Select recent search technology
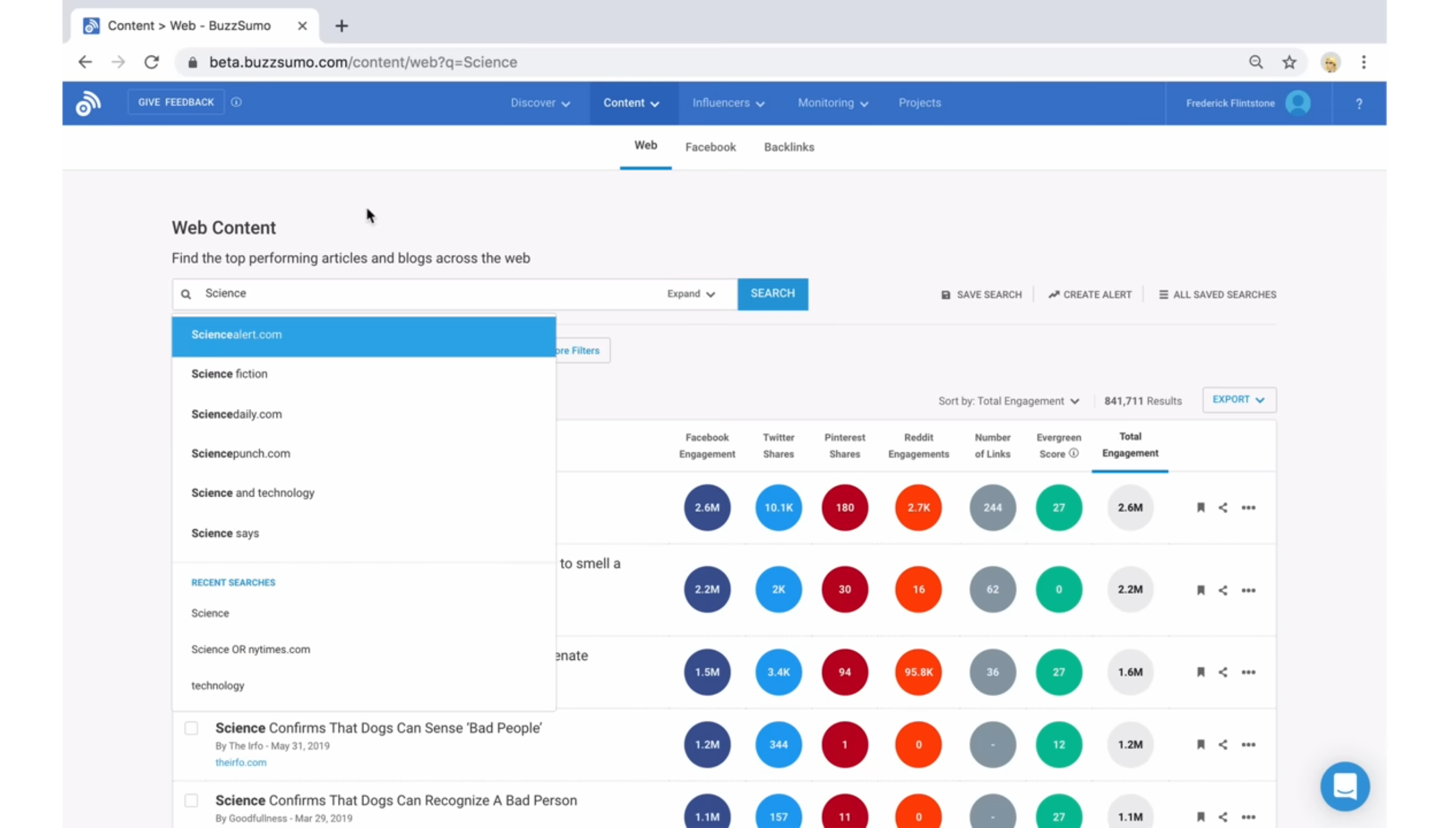Viewport: 1456px width, 828px height. pyautogui.click(x=217, y=686)
